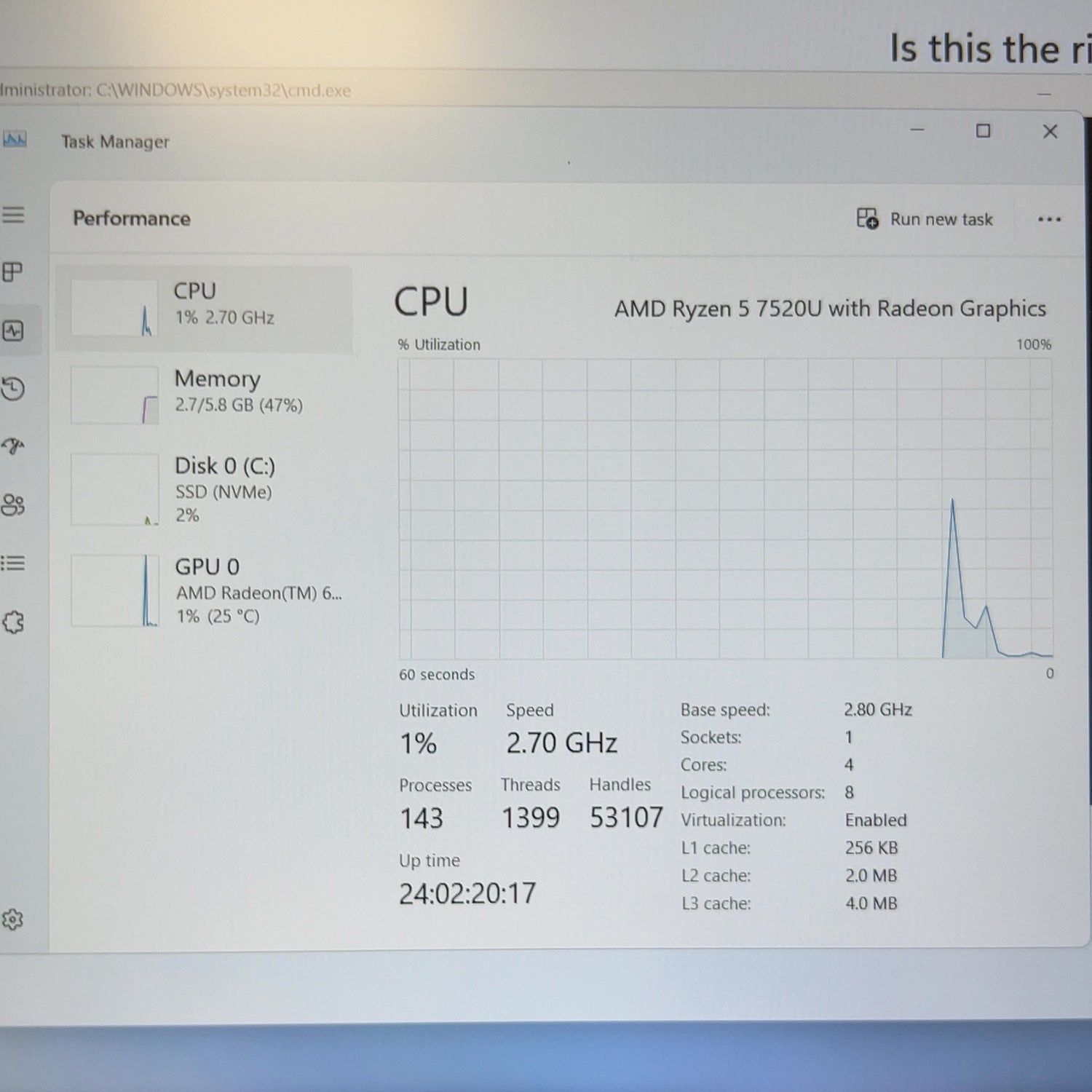Maximize the Task Manager window
This screenshot has width=1092, height=1092.
983,131
